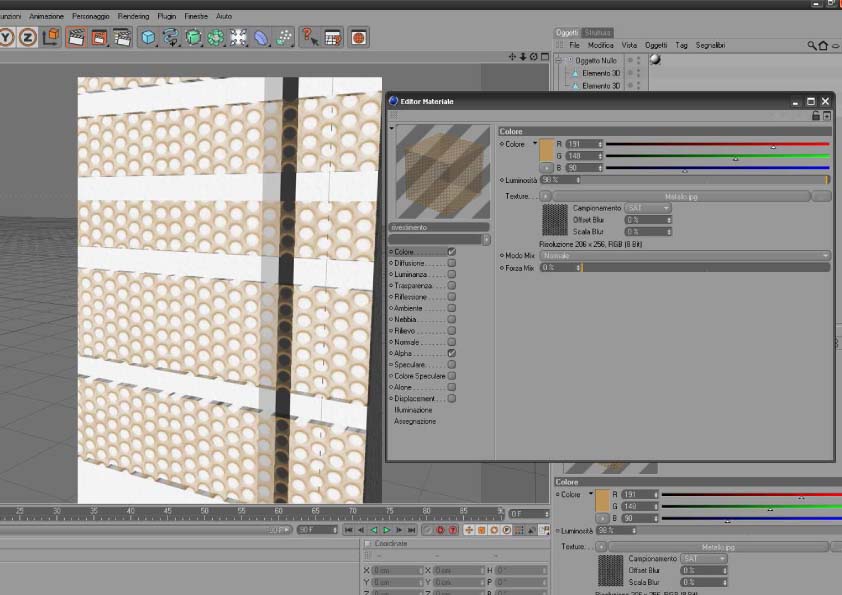Viewport: 842px width, 595px height.
Task: Open the Plugin menu
Action: click(x=167, y=16)
